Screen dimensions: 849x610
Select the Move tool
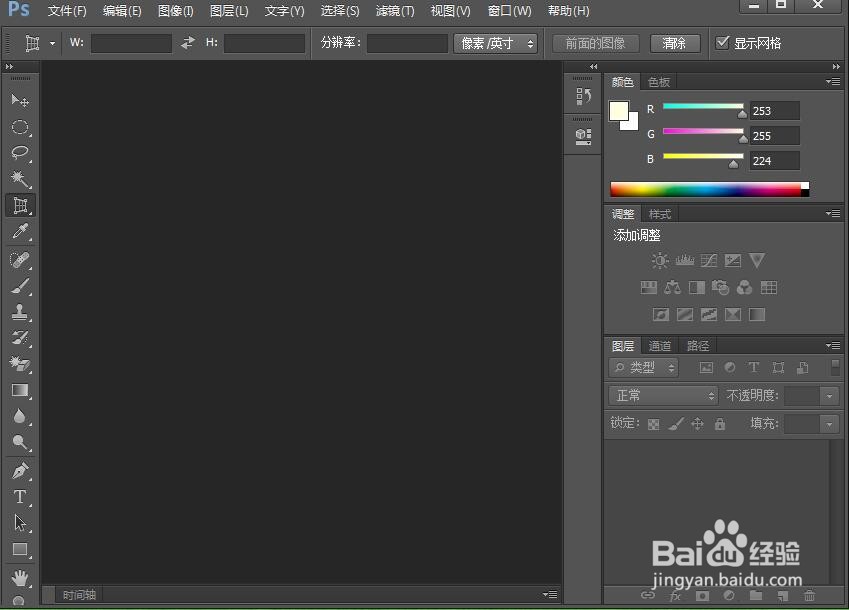[x=20, y=100]
